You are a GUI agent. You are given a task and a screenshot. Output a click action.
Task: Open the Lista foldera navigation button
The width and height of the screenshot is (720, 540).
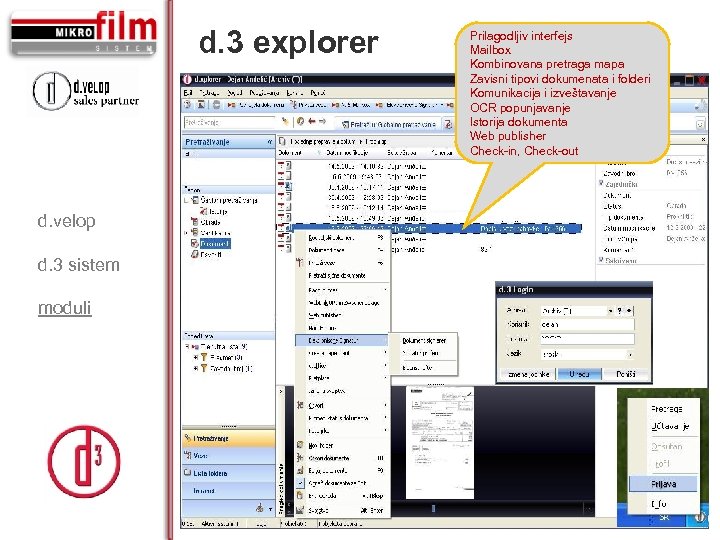[x=229, y=473]
